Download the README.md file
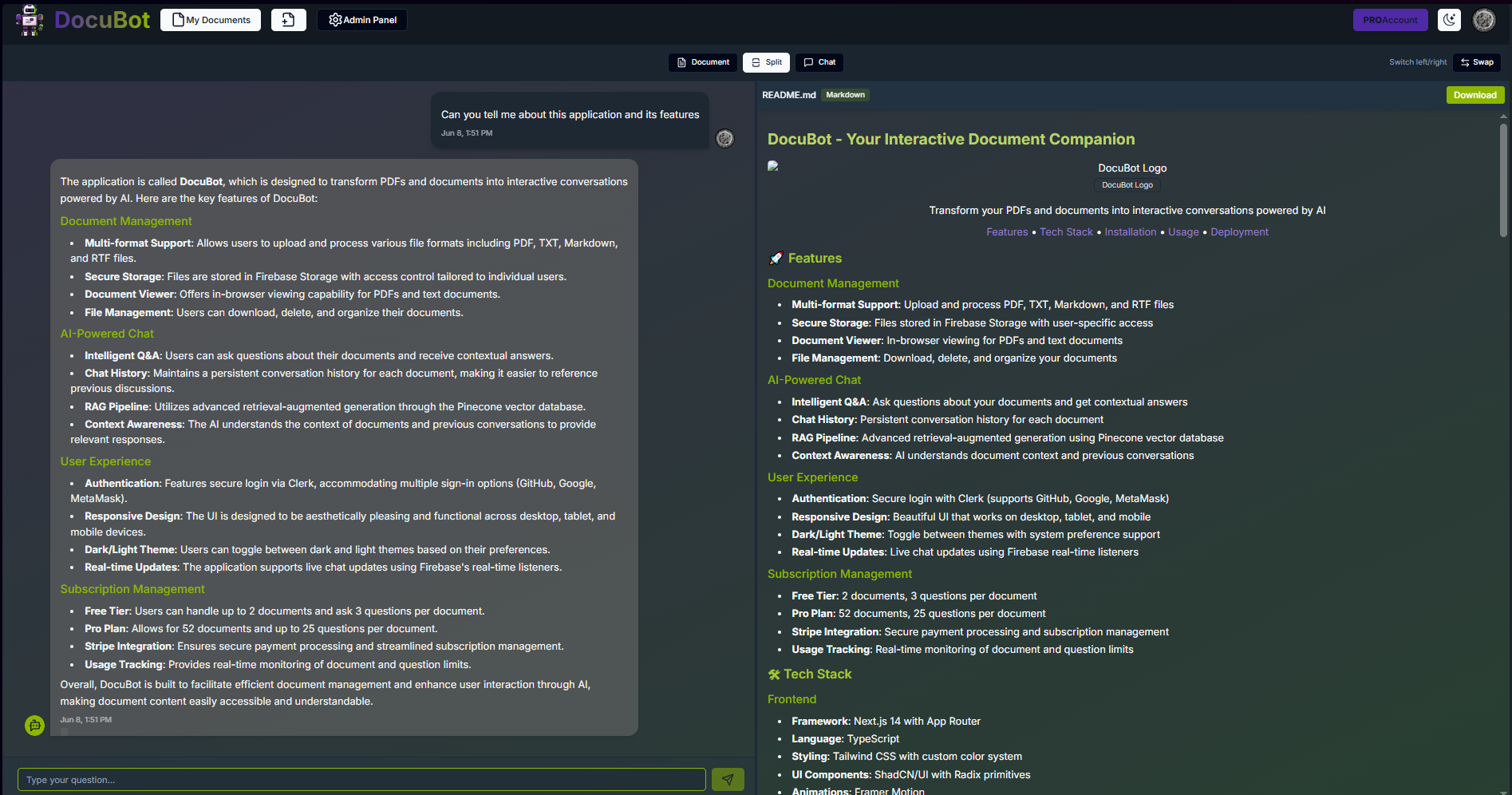The width and height of the screenshot is (1512, 795). pos(1475,95)
